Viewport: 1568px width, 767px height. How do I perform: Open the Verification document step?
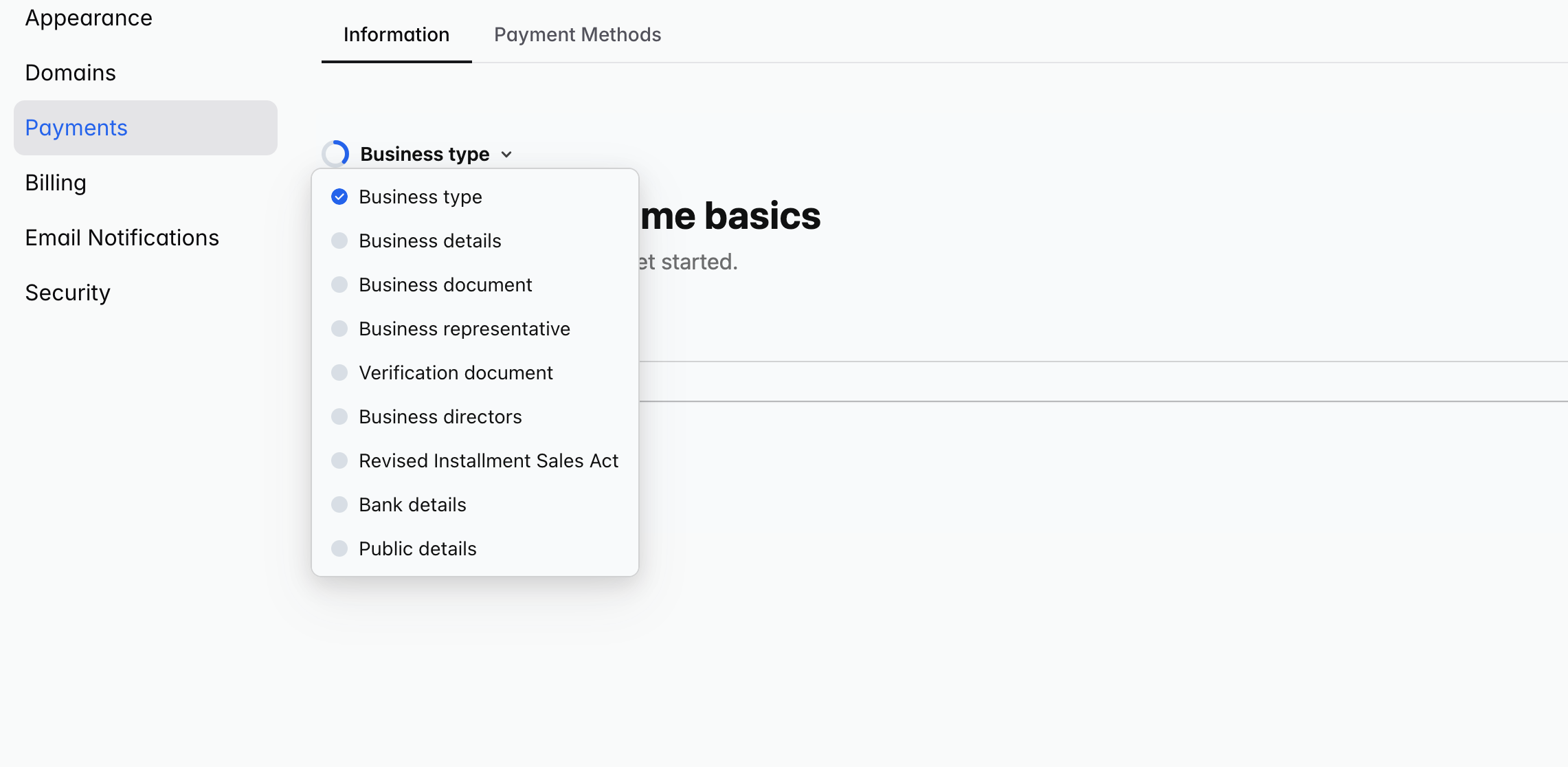point(456,373)
